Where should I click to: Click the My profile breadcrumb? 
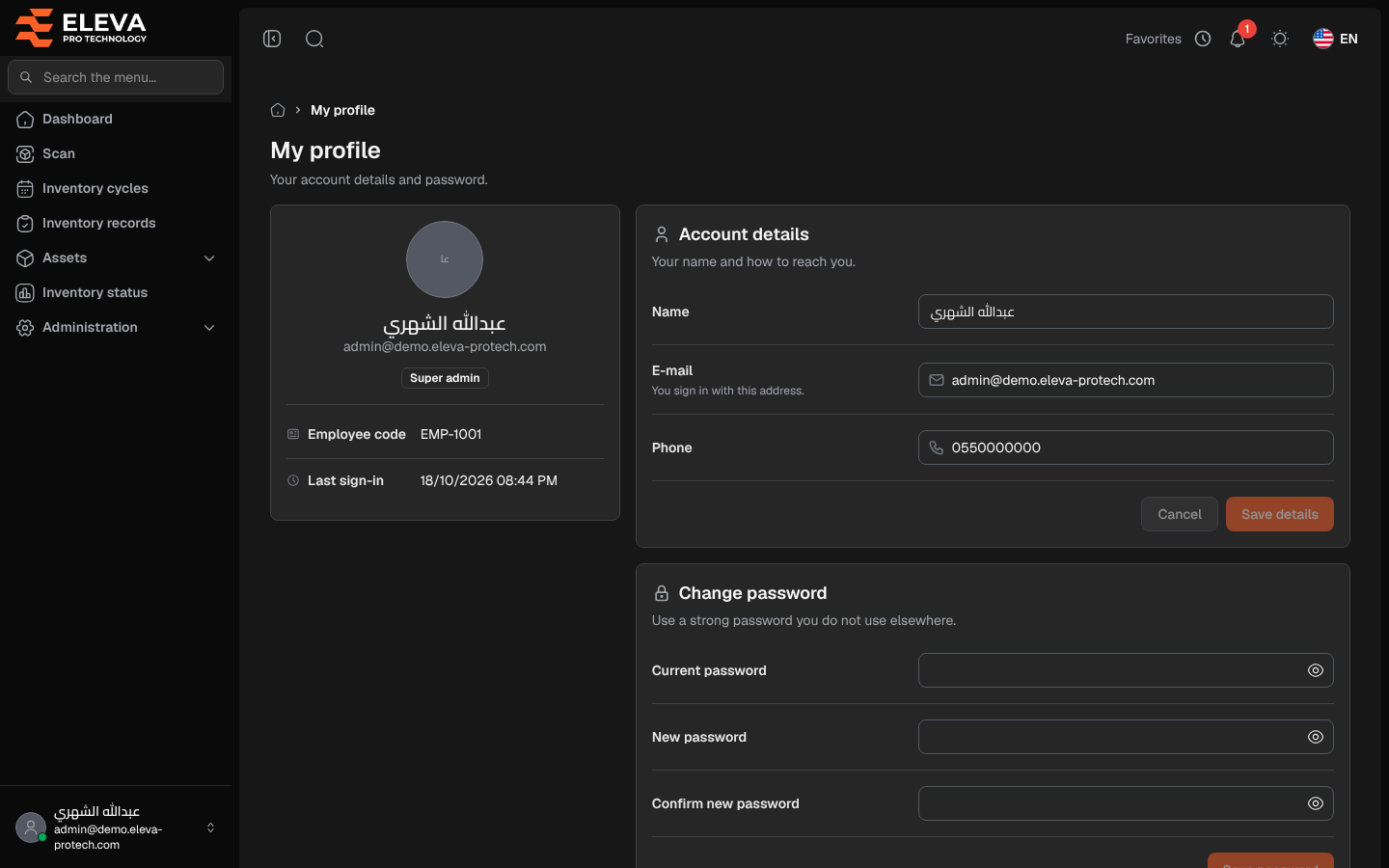(x=342, y=110)
